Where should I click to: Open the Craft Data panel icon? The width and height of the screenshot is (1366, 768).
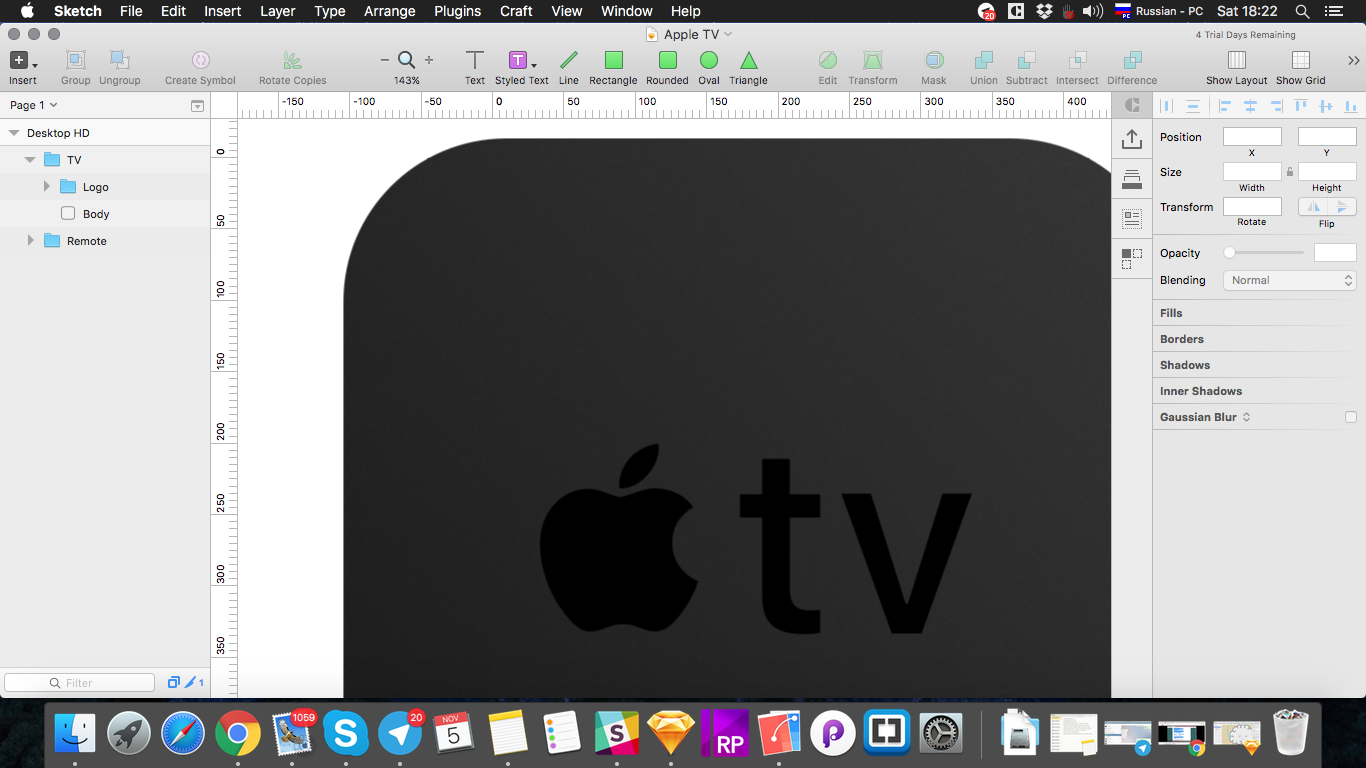click(x=1132, y=218)
